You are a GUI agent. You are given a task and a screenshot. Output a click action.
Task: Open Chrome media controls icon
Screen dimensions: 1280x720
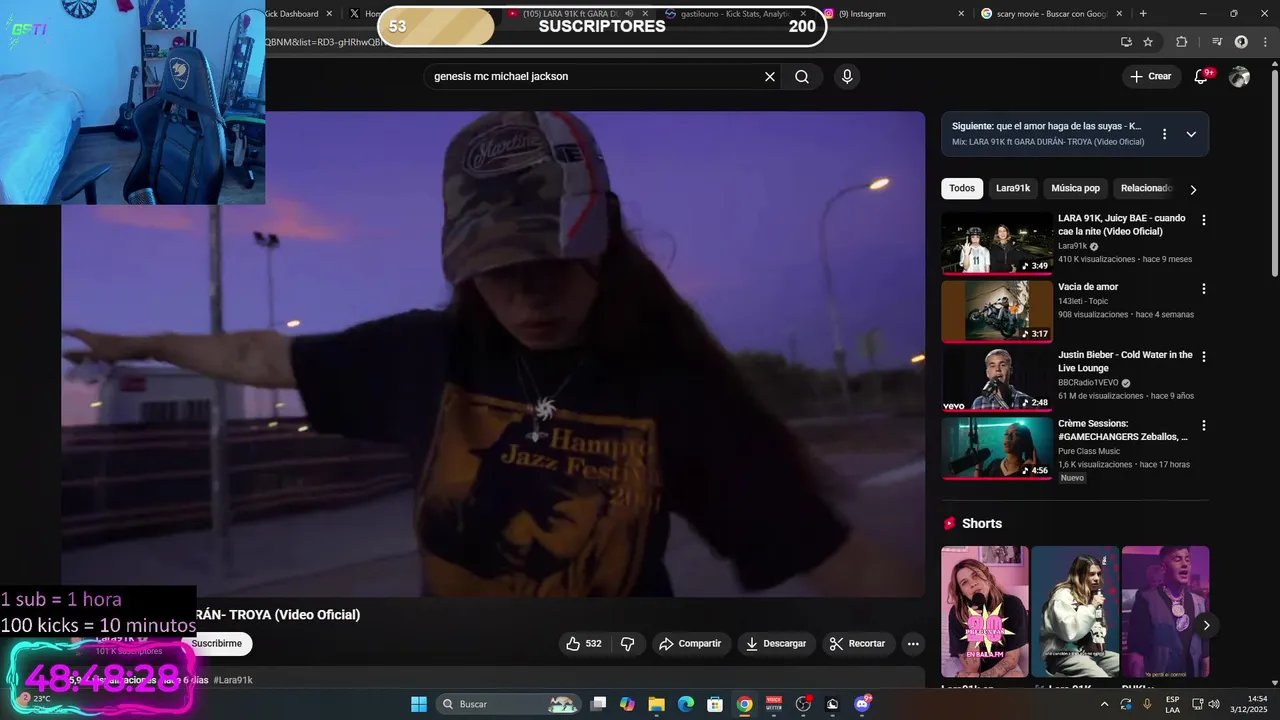[x=1217, y=42]
